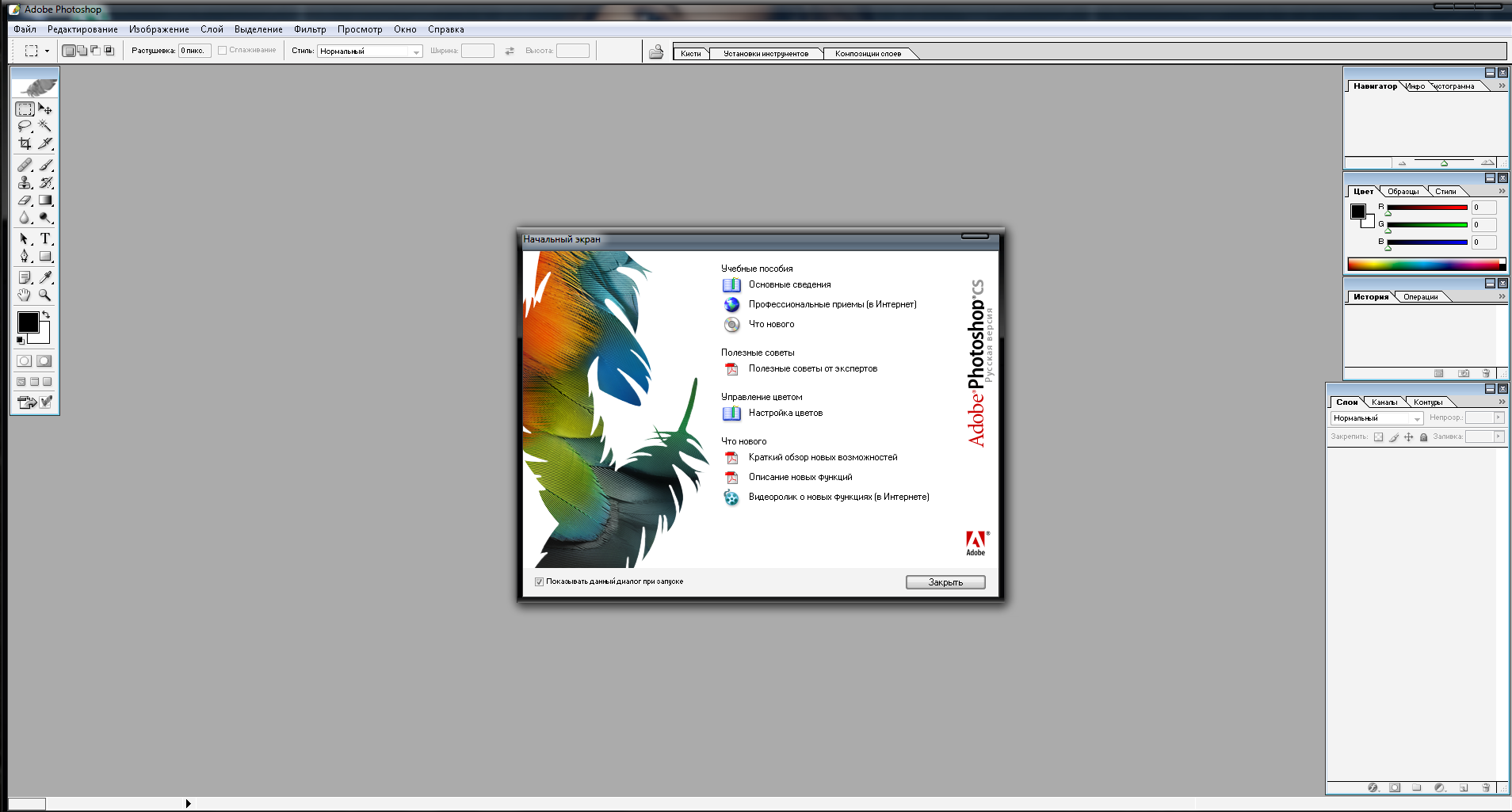Switch to the Каналы tab

1384,402
